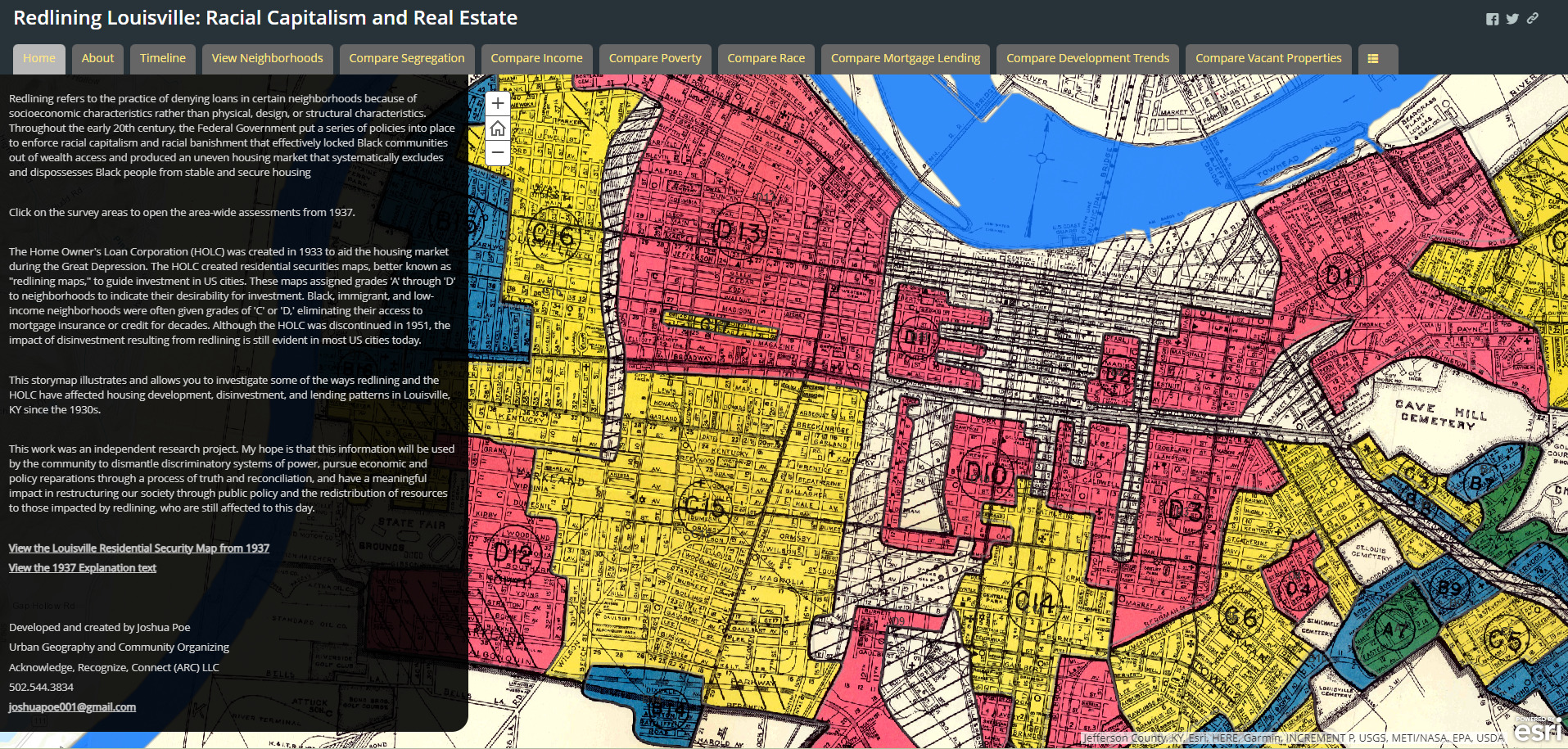Click the joshuapoe001@gmail.com email link
Image resolution: width=1568 pixels, height=749 pixels.
click(x=73, y=707)
